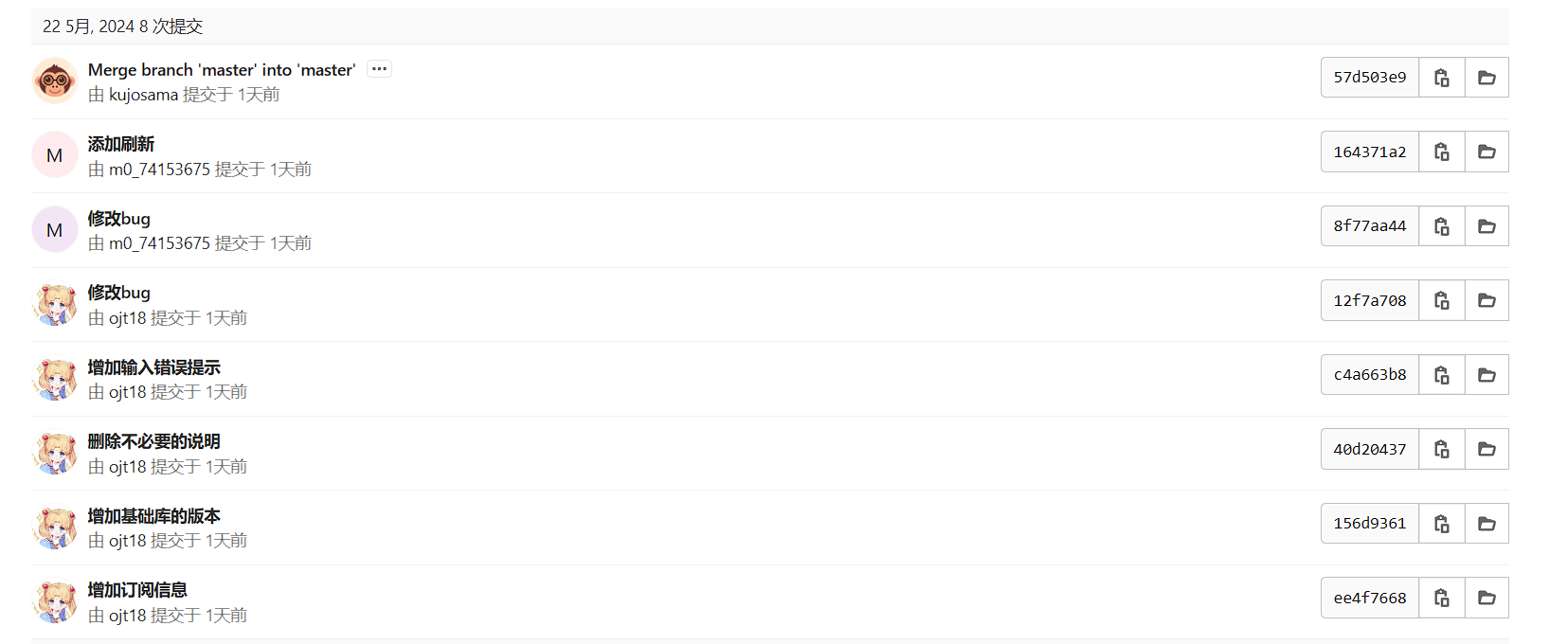This screenshot has height=644, width=1568.
Task: Browse files at commit ee4f7668
Action: coord(1487,598)
